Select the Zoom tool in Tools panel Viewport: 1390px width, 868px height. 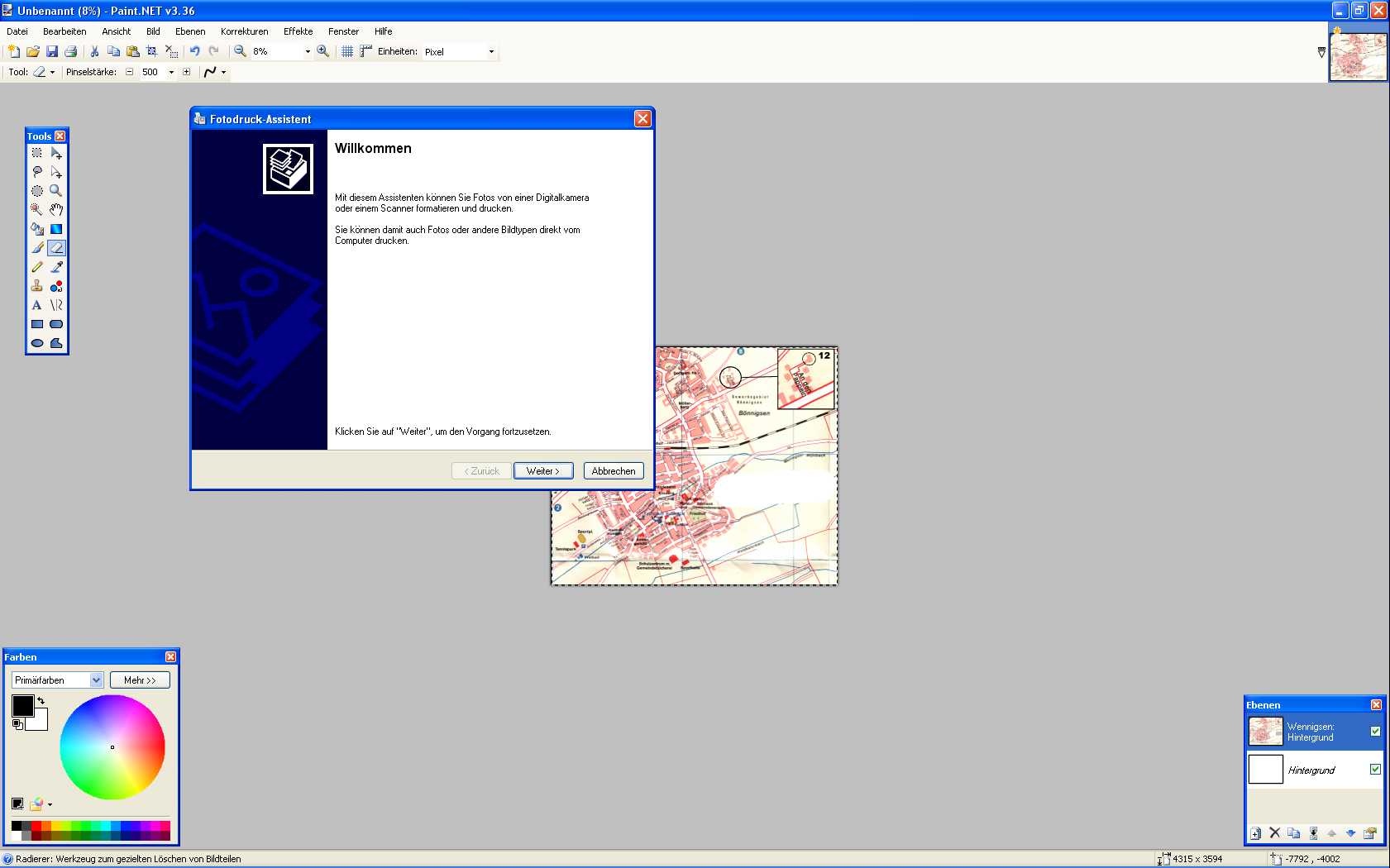click(x=56, y=191)
